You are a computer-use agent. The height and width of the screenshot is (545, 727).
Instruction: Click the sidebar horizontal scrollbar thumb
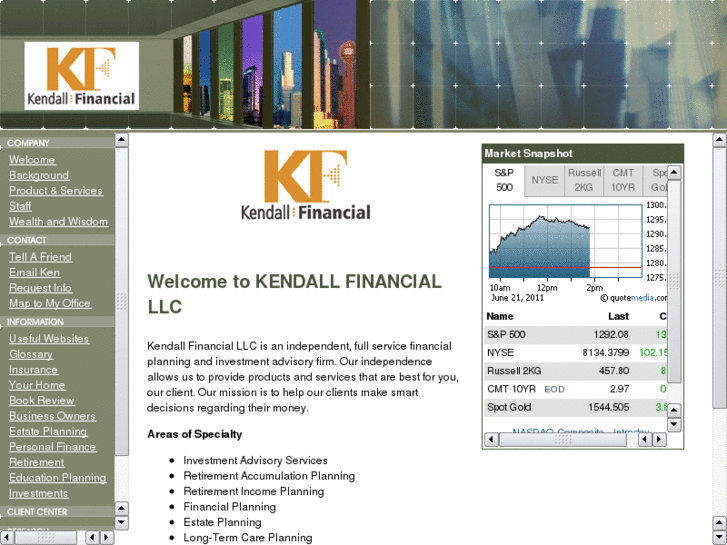coord(45,538)
